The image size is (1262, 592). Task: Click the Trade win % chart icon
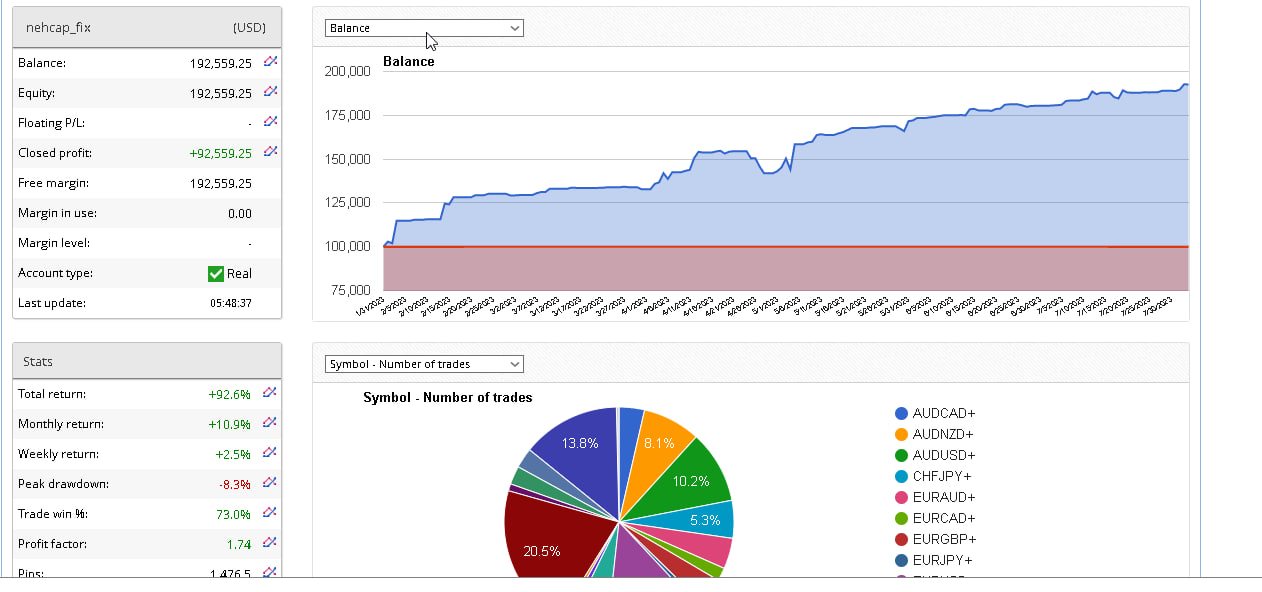click(269, 513)
